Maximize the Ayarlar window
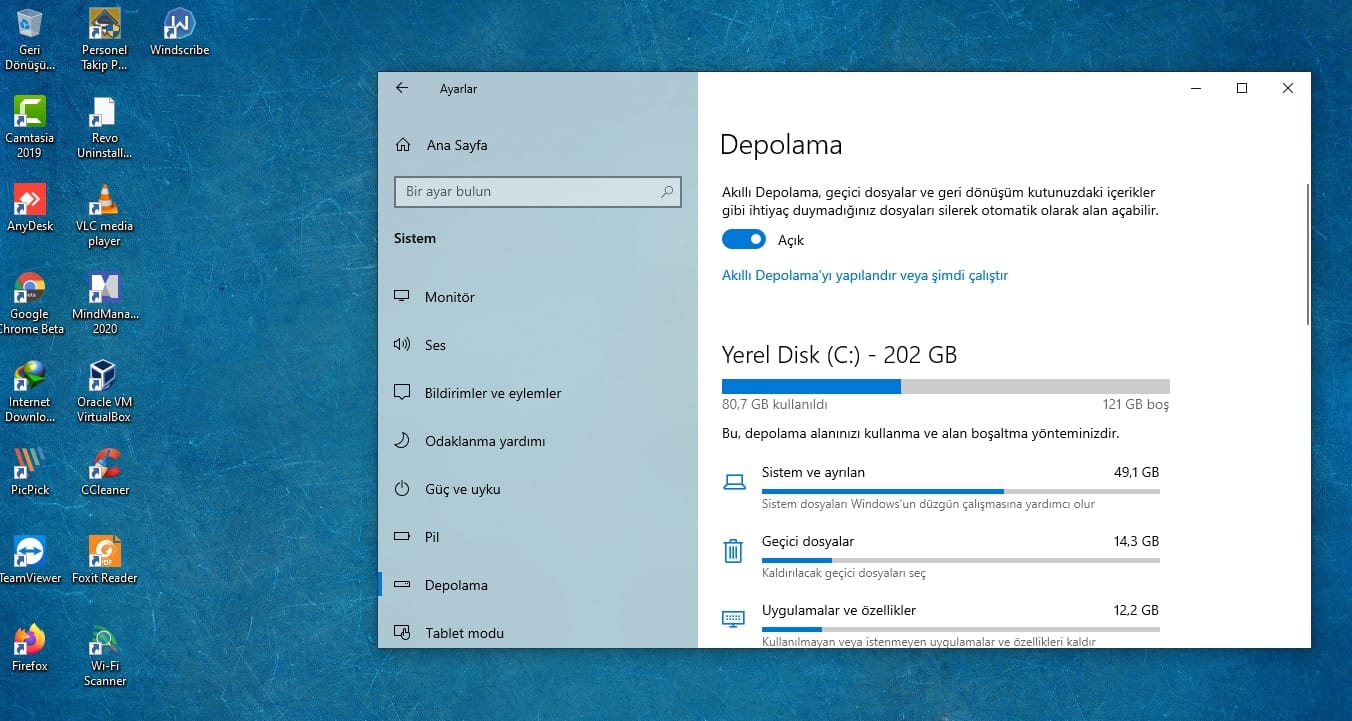The width and height of the screenshot is (1352, 721). 1242,88
